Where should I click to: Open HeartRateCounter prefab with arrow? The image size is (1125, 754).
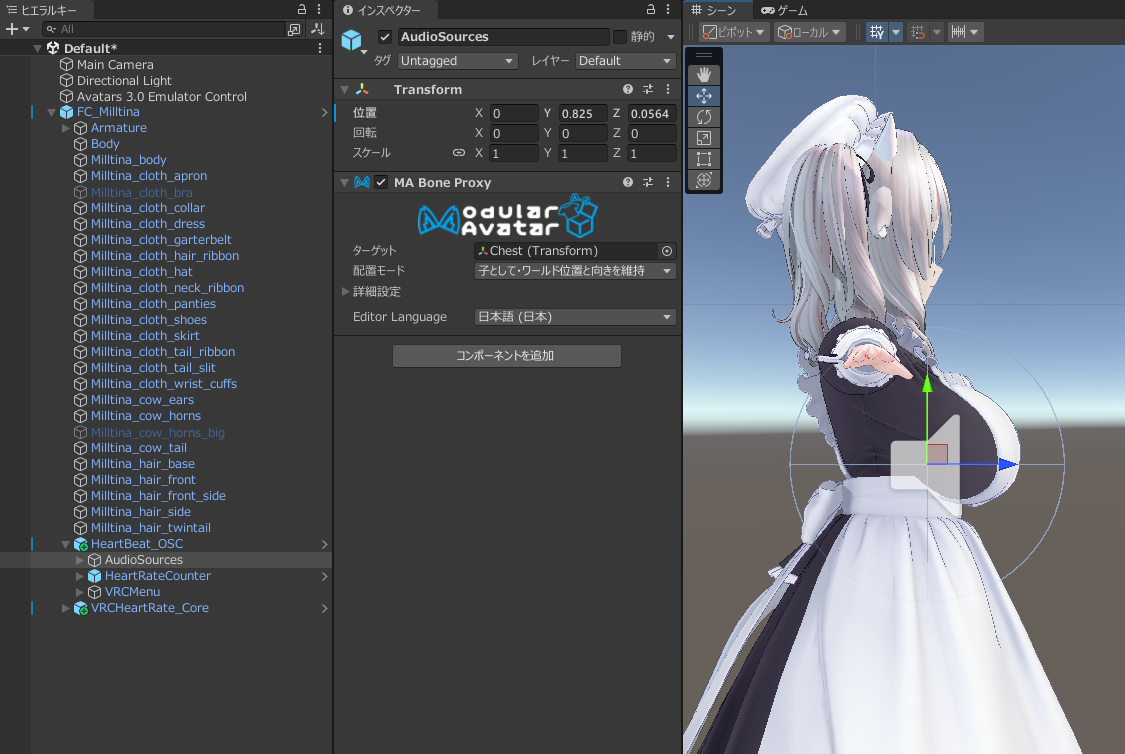324,576
